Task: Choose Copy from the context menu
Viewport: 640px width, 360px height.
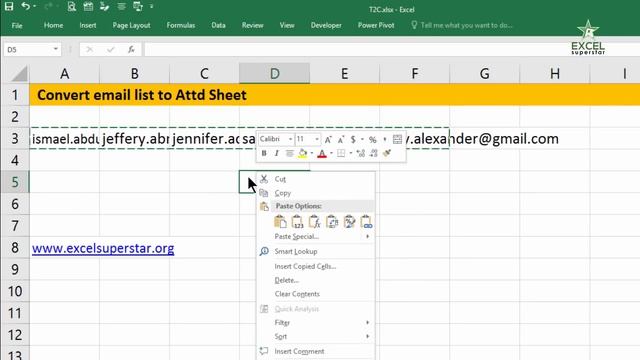Action: 316,193
